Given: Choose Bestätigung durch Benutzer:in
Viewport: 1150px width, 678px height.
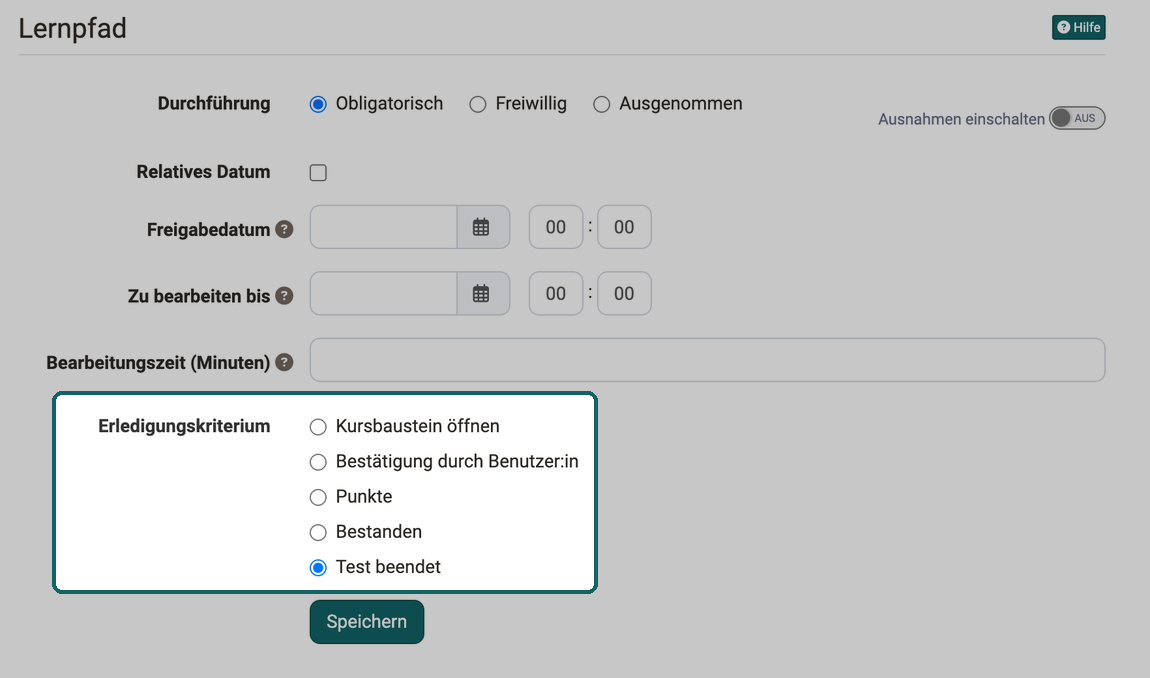Looking at the screenshot, I should coord(318,462).
